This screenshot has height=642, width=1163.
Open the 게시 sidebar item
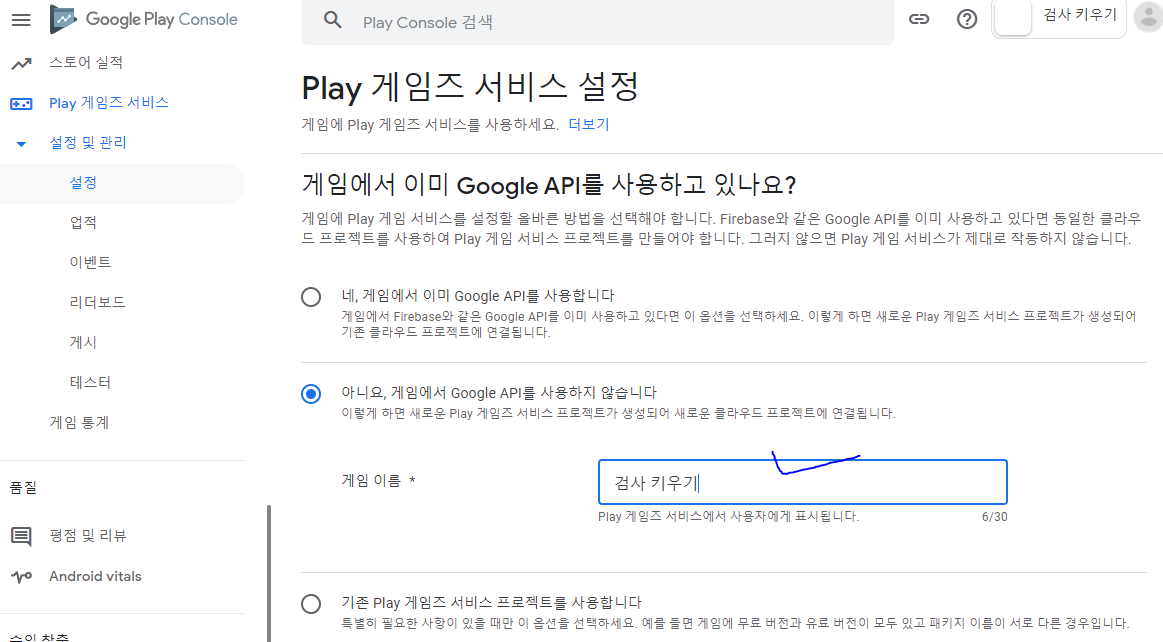click(83, 342)
